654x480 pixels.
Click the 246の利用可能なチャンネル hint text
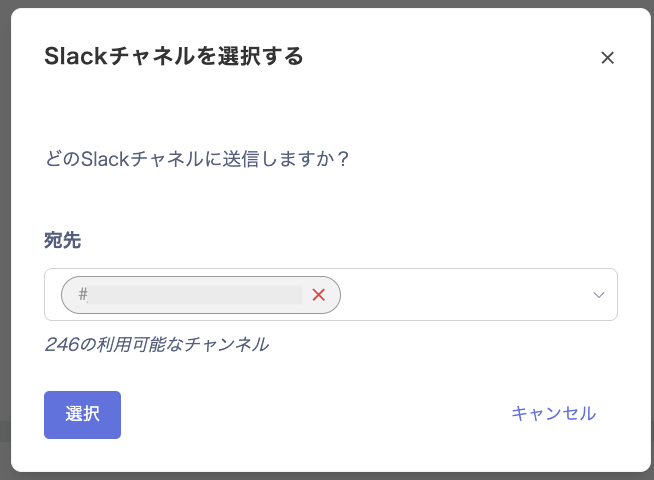156,344
